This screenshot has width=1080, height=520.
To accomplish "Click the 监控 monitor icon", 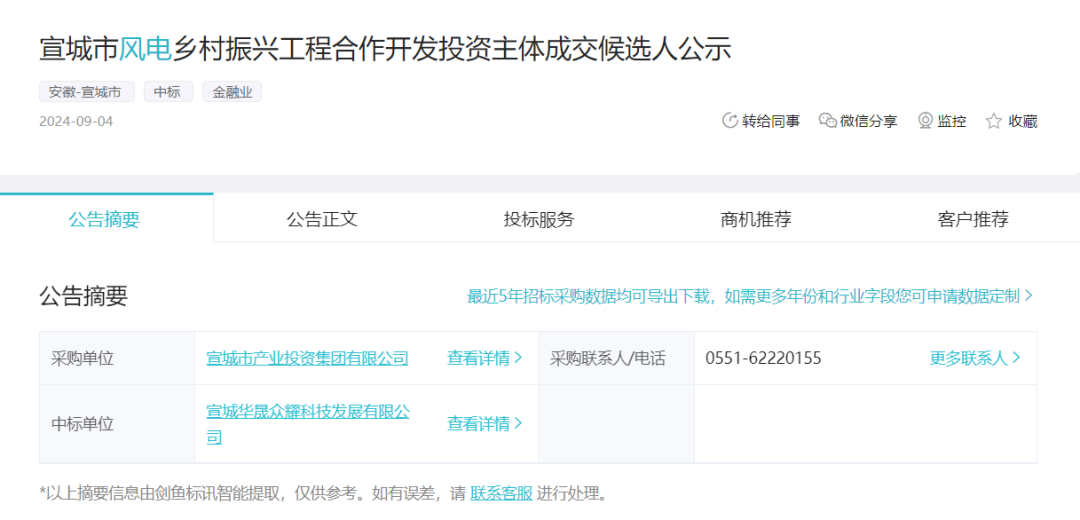I will [925, 121].
